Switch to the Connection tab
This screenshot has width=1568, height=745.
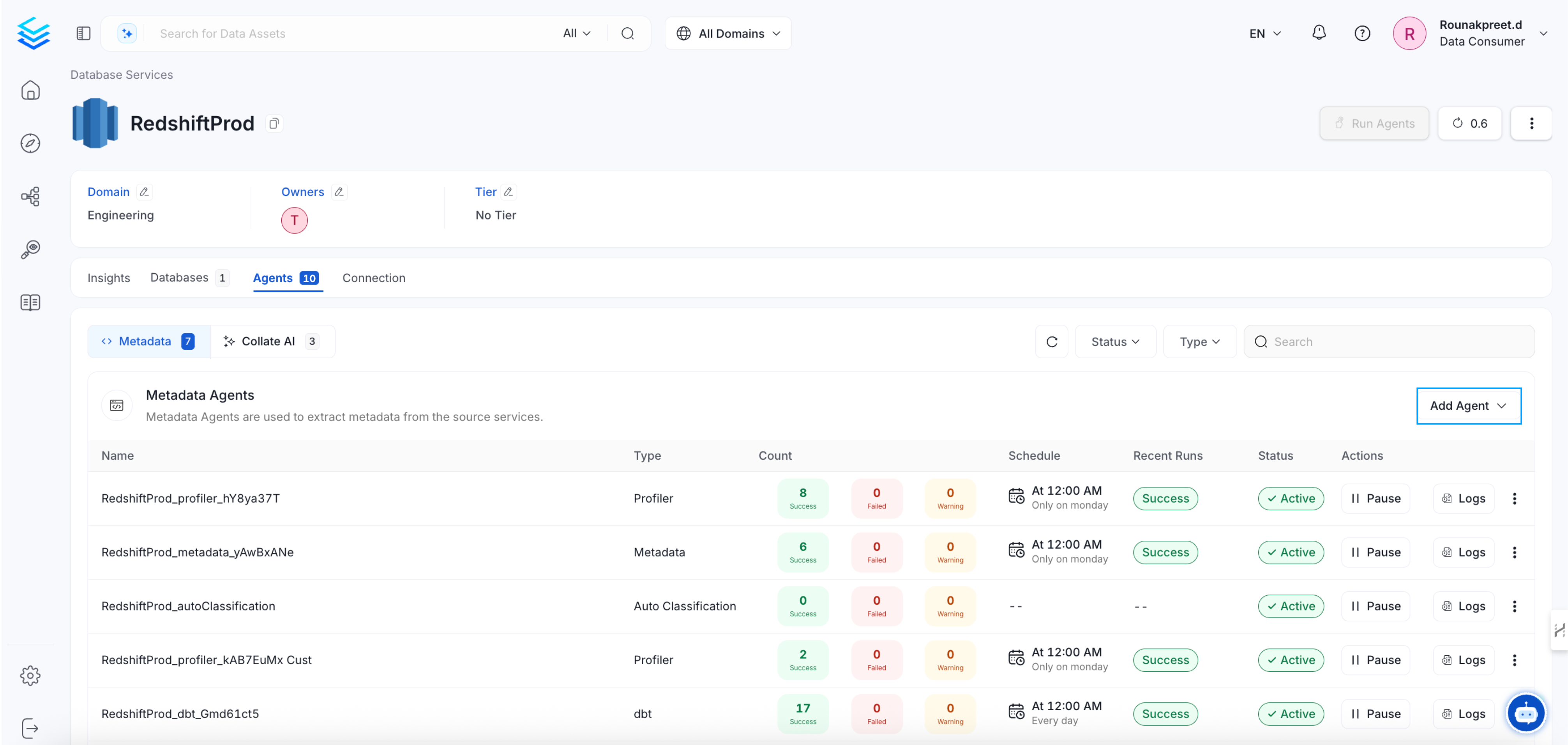pyautogui.click(x=374, y=278)
